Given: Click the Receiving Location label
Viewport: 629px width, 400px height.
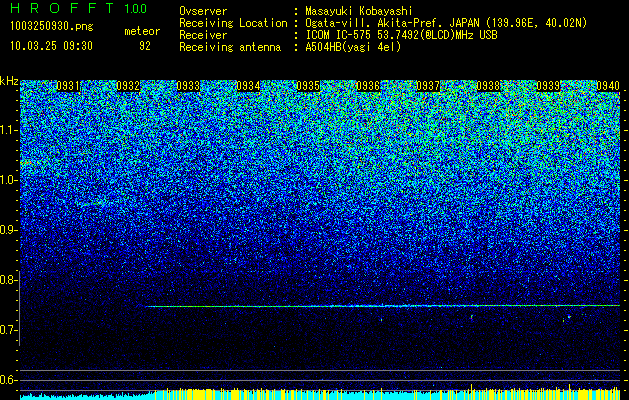Looking at the screenshot, I should (233, 23).
